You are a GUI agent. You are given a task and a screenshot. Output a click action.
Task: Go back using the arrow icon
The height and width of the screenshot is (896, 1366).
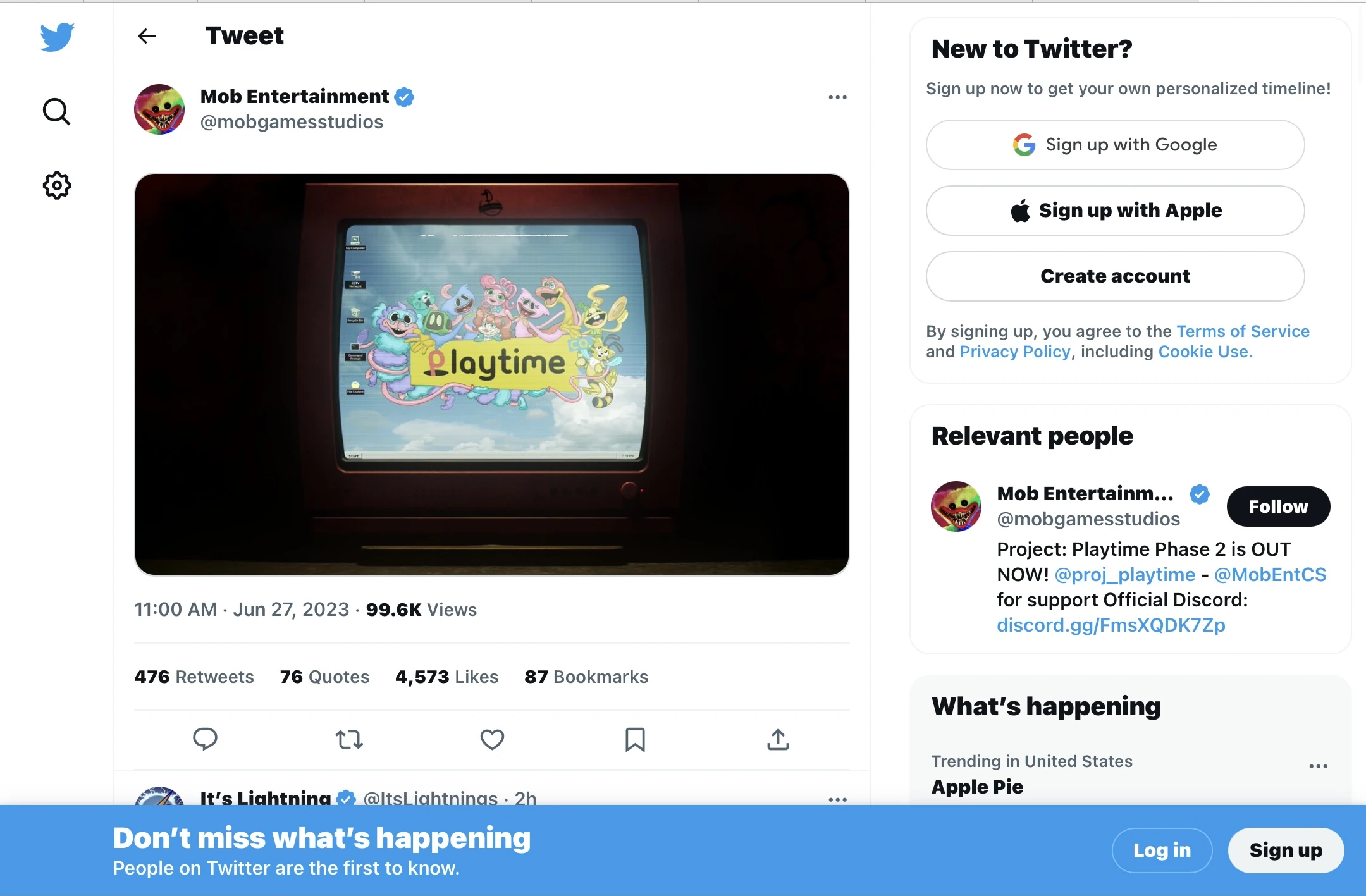coord(147,36)
